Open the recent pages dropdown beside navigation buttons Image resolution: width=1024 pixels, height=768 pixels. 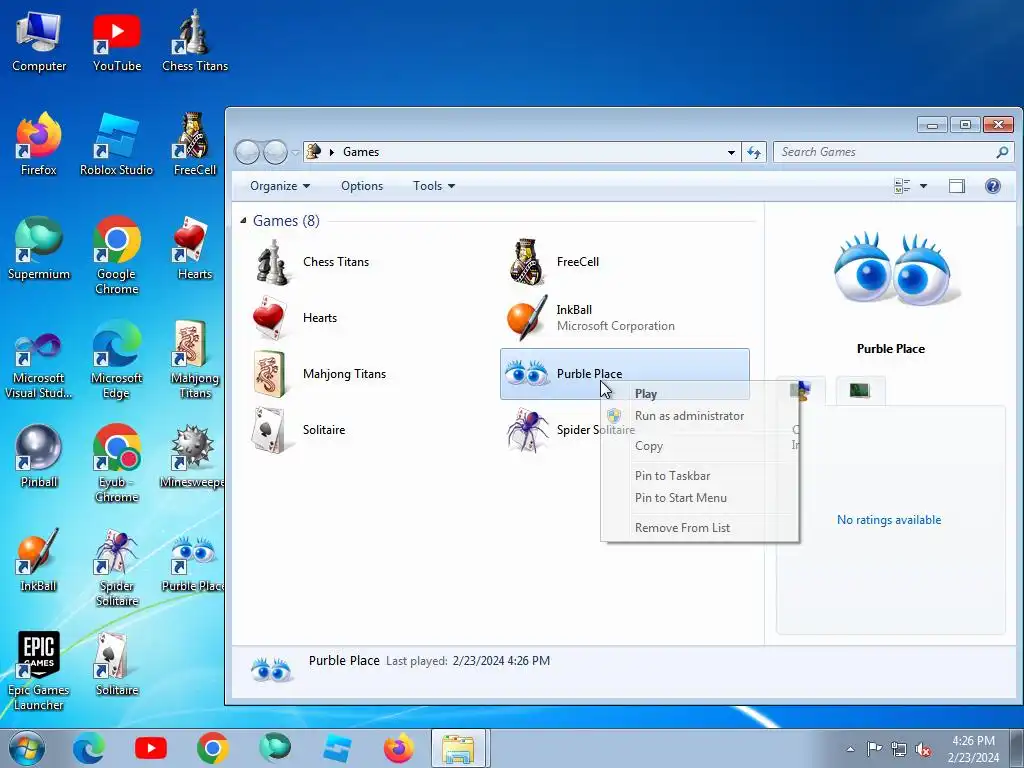click(295, 152)
